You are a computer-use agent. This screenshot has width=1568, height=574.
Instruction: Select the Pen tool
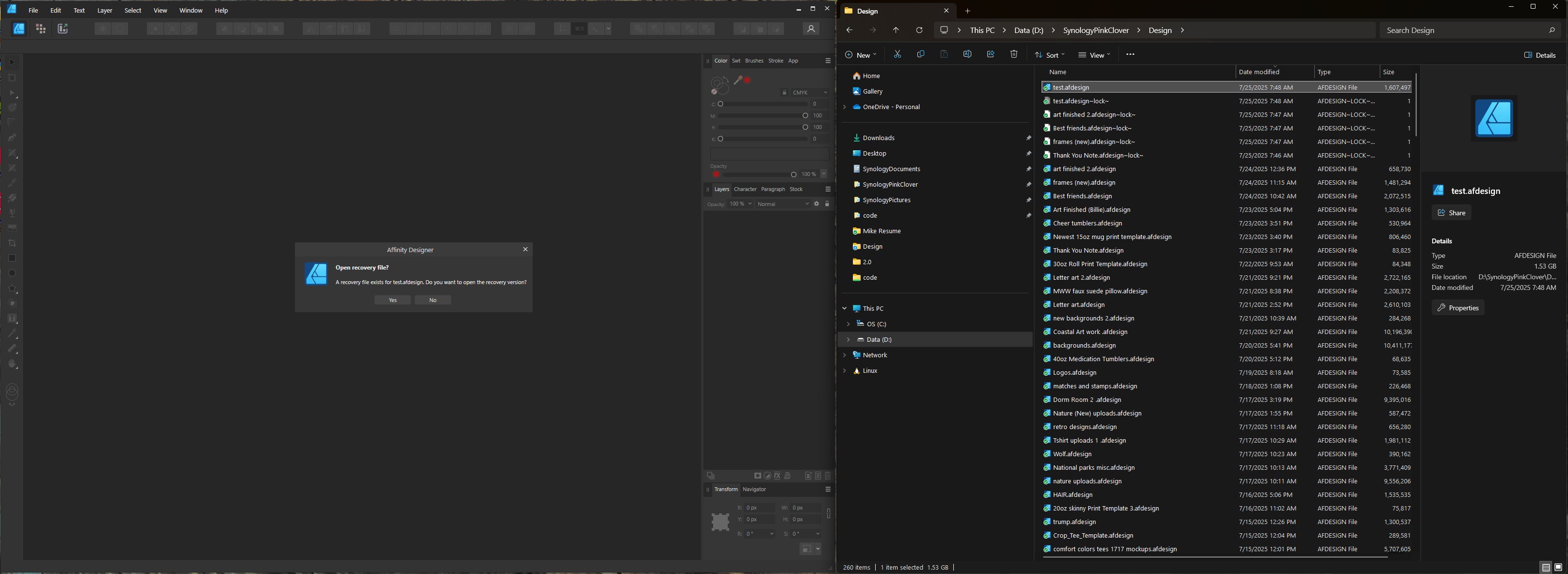click(12, 137)
